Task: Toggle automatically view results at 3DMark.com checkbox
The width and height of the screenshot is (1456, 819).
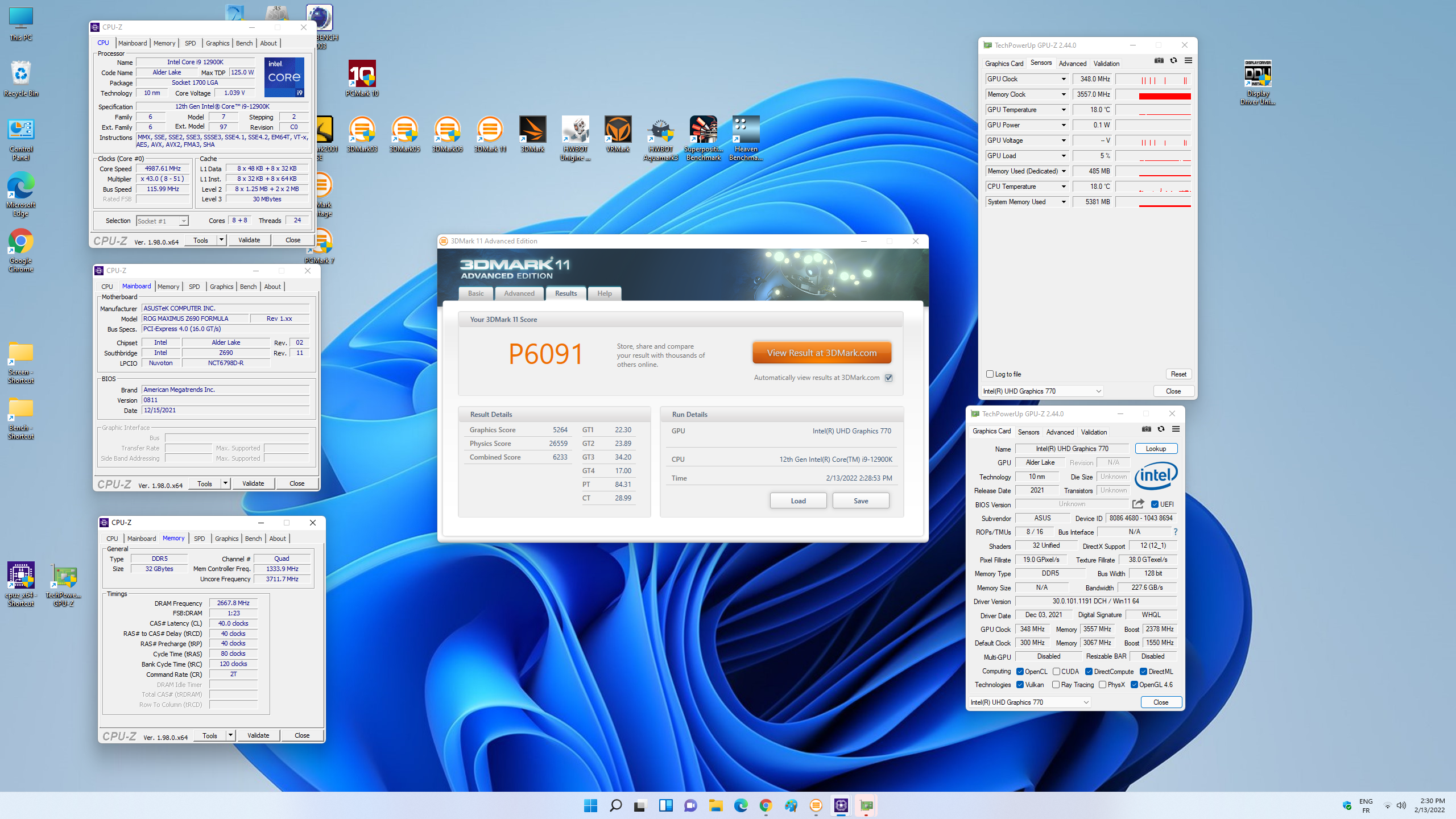Action: [889, 378]
